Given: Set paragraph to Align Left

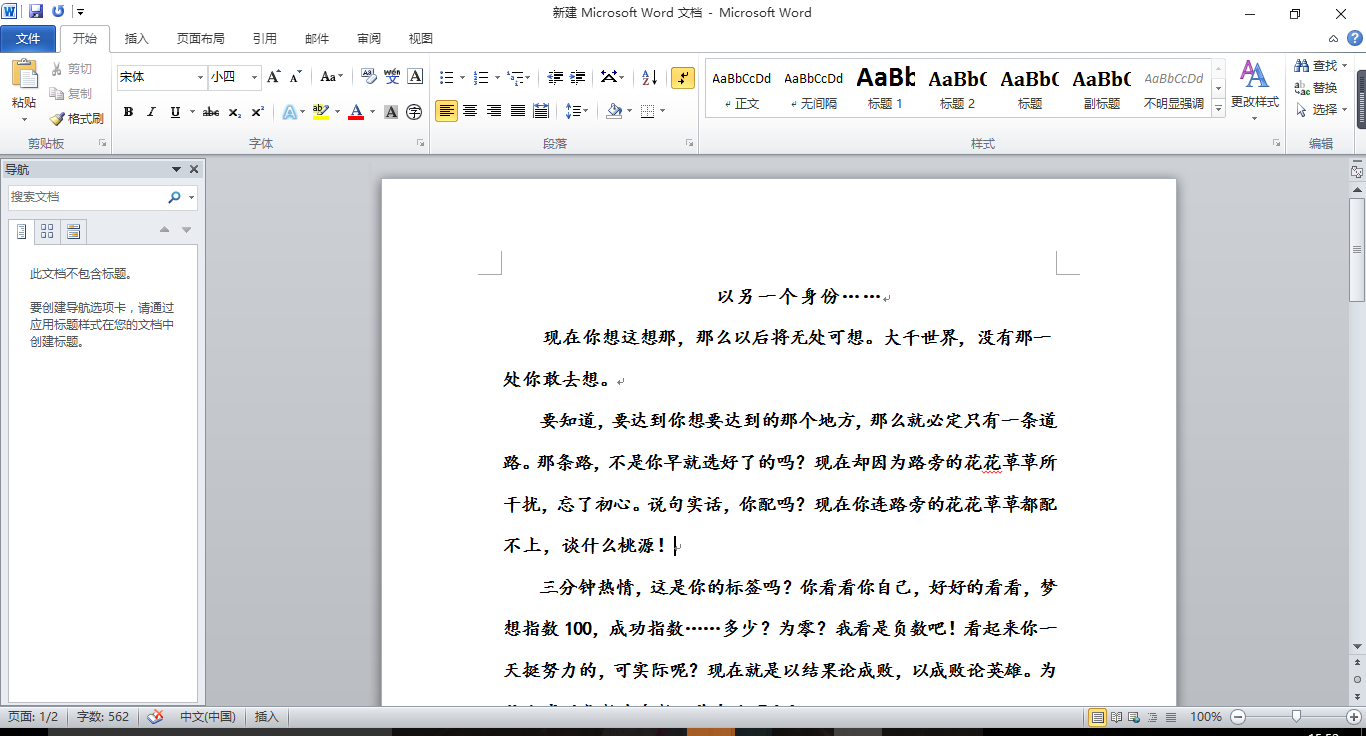Looking at the screenshot, I should click(446, 111).
